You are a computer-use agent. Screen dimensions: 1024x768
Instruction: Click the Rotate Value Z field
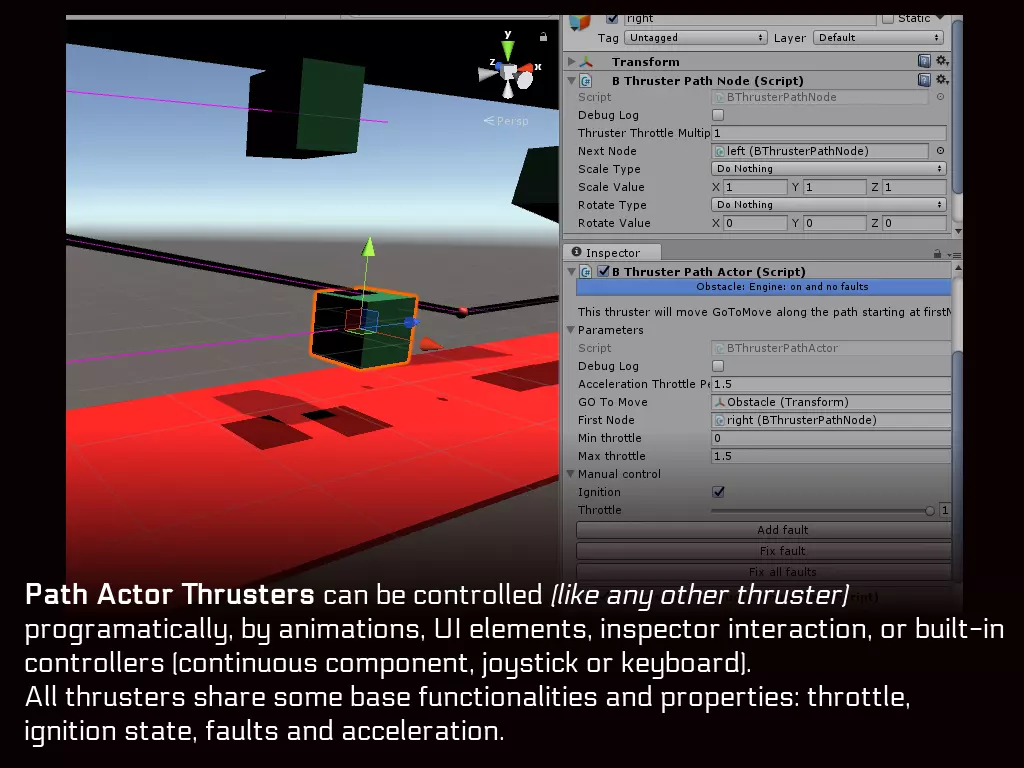click(914, 223)
